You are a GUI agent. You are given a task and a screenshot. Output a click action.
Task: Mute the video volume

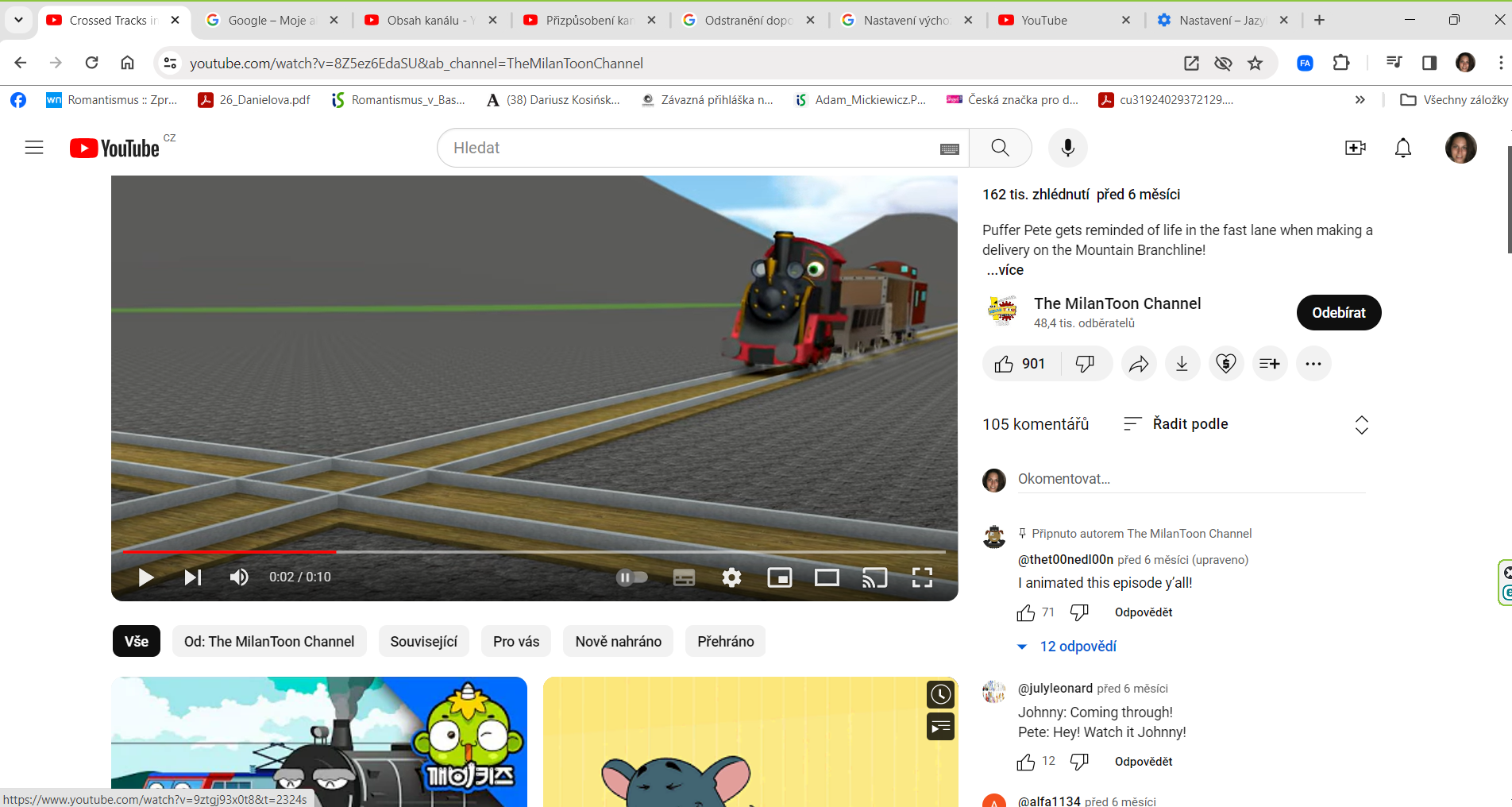[x=239, y=577]
